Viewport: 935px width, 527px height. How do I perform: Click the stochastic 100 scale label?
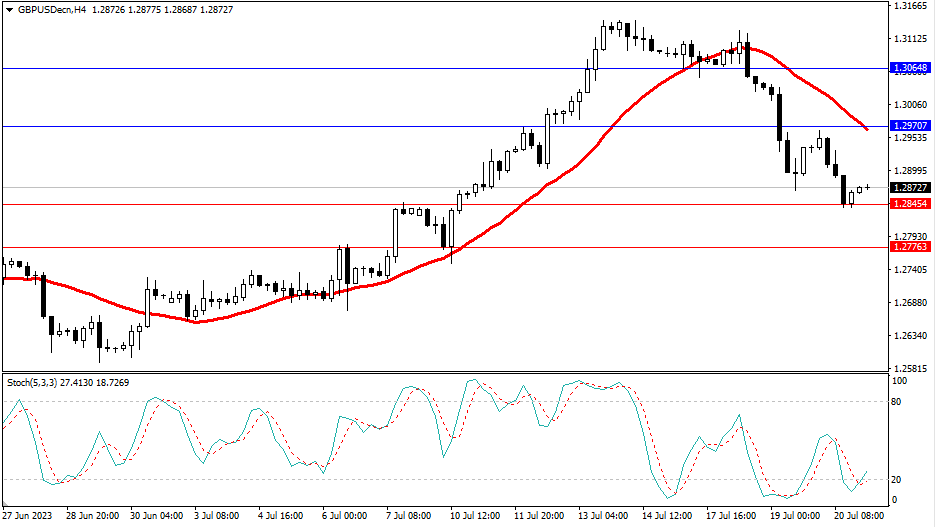click(899, 381)
